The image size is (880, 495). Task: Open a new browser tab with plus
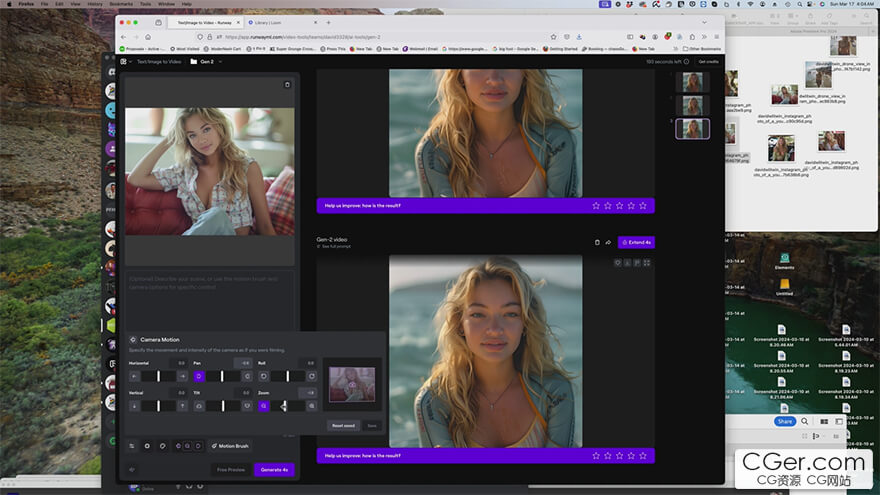click(x=328, y=23)
